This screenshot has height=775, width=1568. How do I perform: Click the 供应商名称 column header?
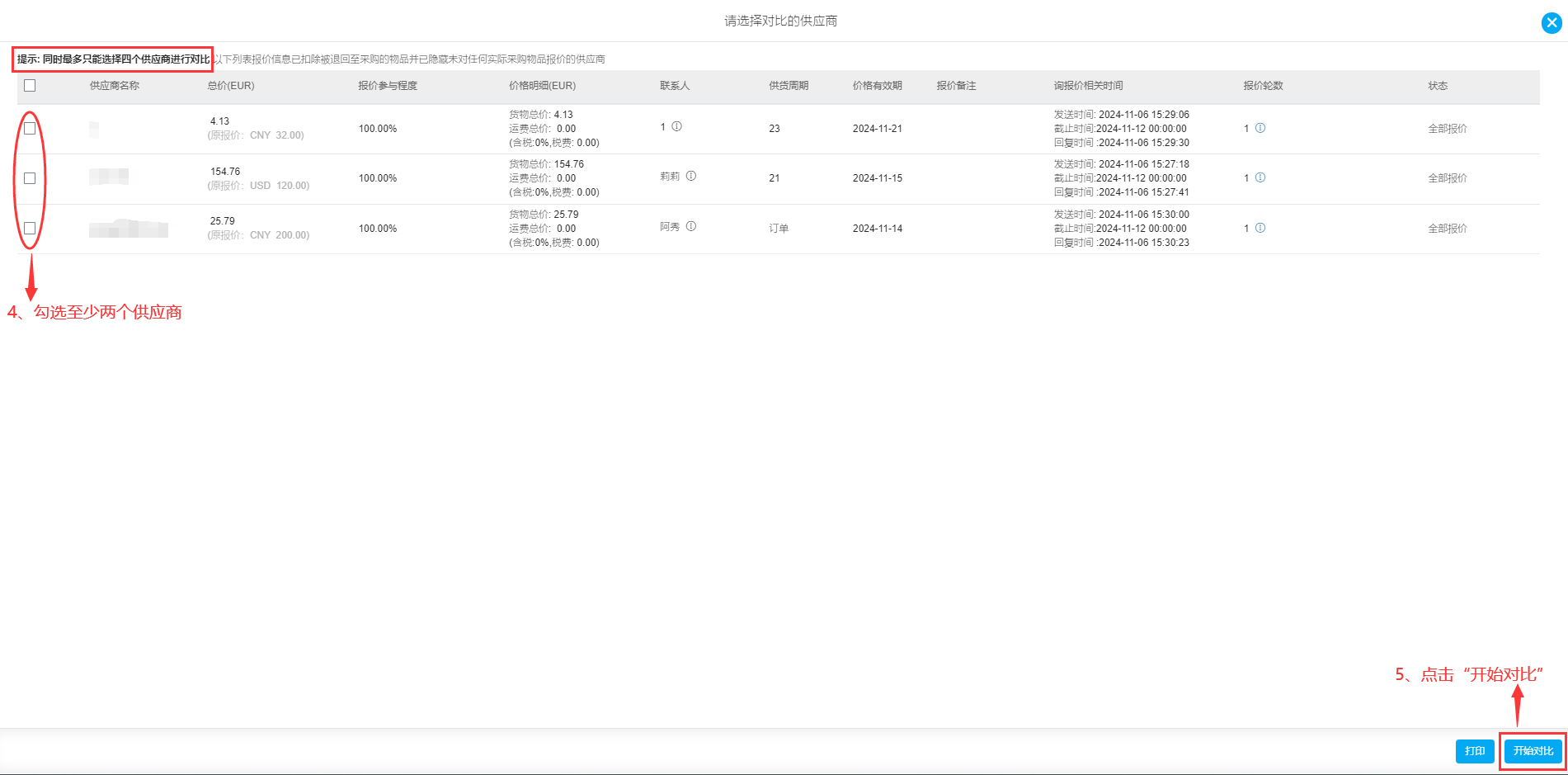click(115, 86)
